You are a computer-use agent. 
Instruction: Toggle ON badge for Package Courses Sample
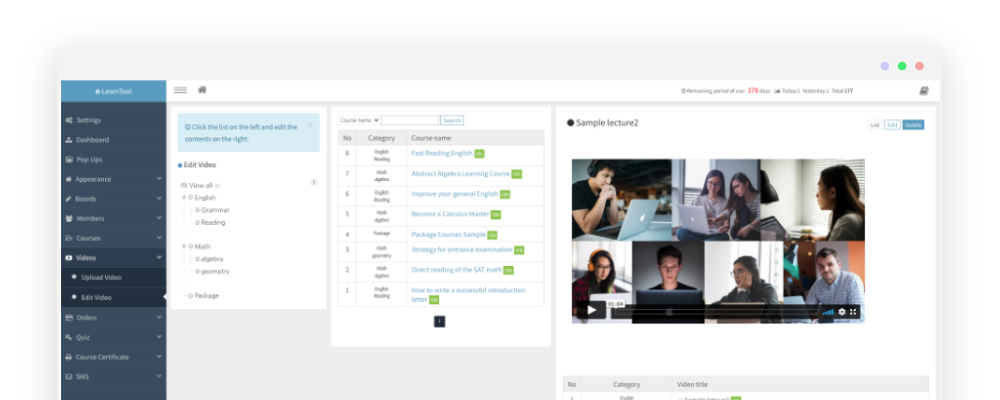[492, 235]
